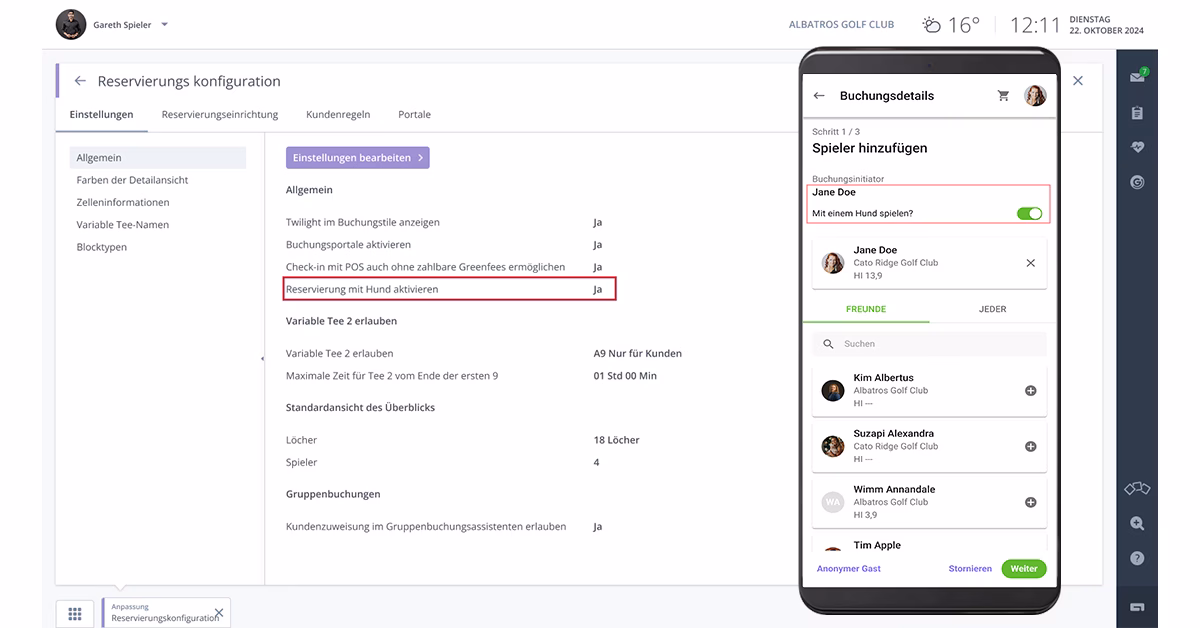
Task: Open the shopping cart in Buchungsdetails
Action: click(1003, 96)
